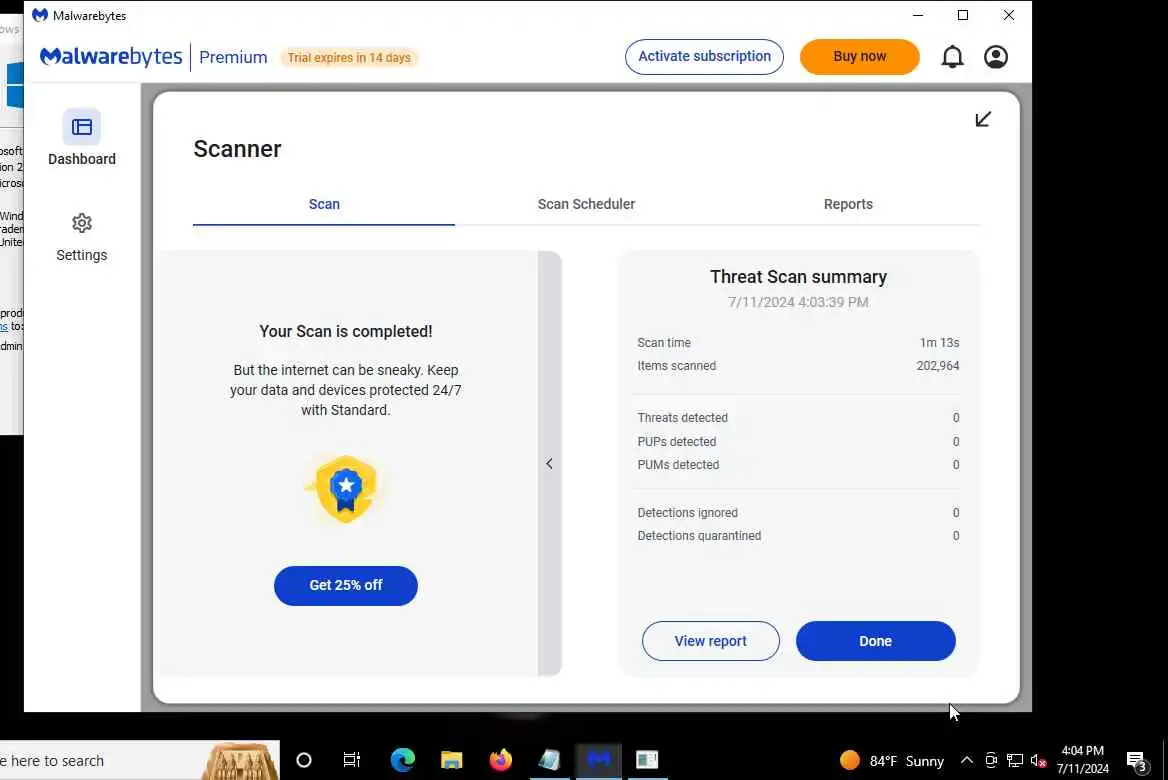Click the PUPs detected row label

pyautogui.click(x=676, y=442)
